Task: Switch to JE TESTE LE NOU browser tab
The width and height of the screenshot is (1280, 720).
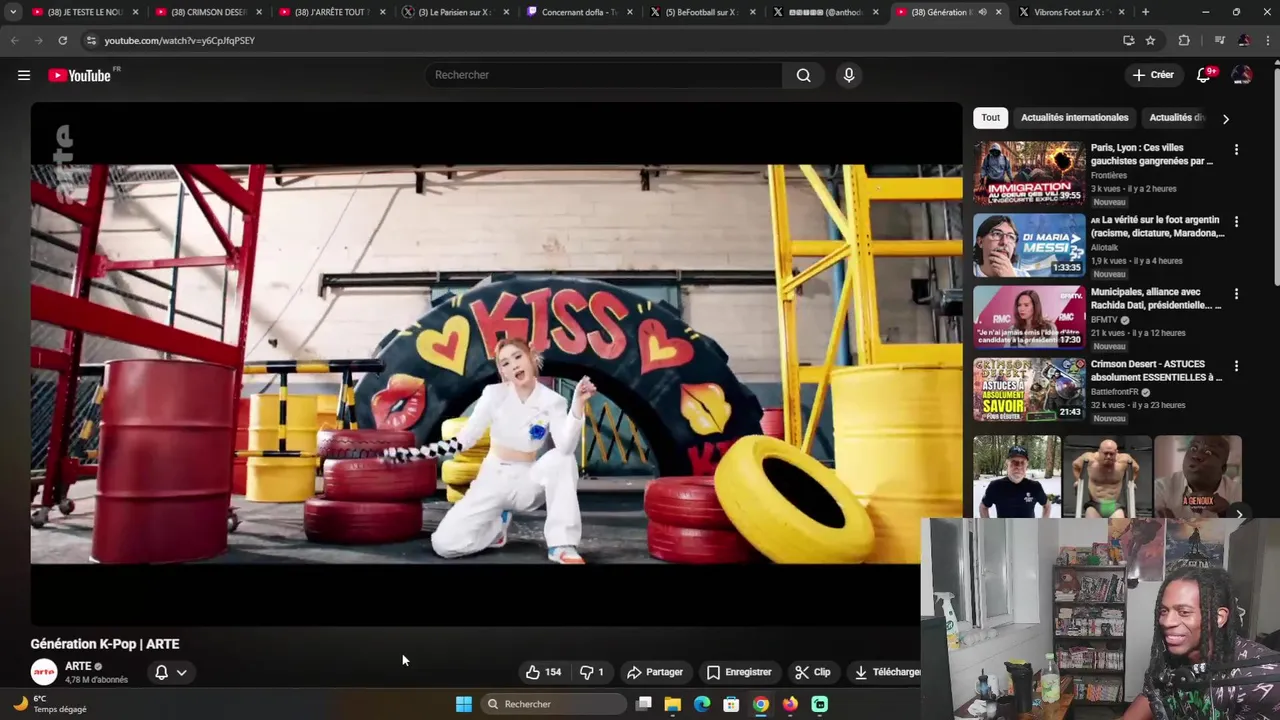Action: (85, 12)
